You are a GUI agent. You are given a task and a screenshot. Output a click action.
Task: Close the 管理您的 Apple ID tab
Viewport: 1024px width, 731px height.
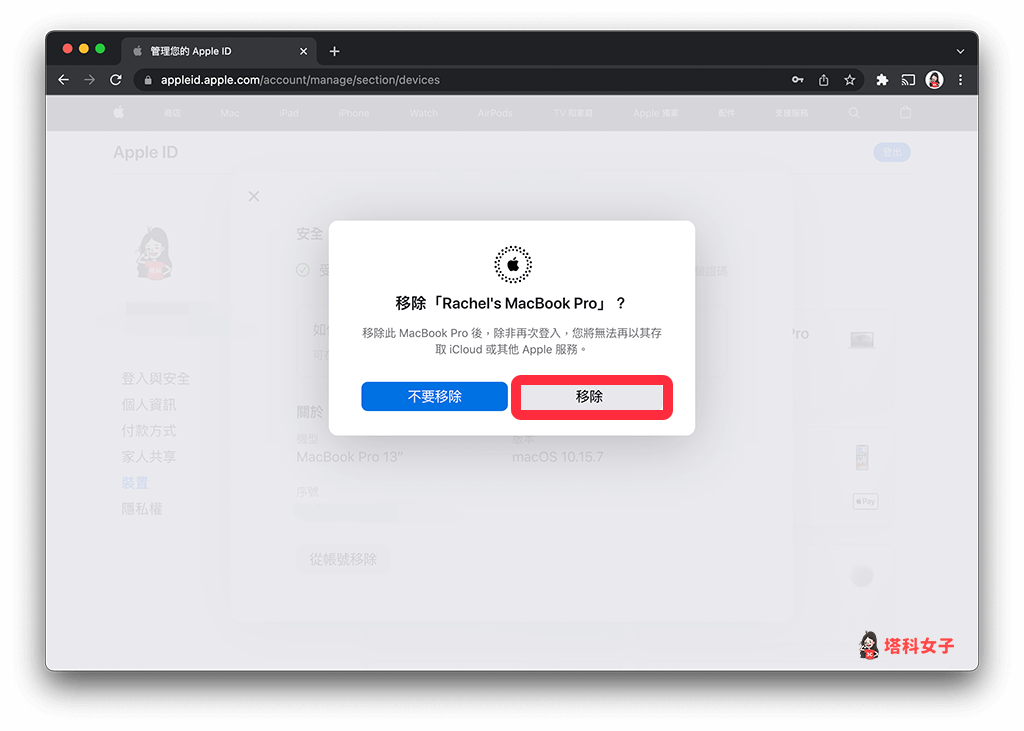[x=304, y=51]
